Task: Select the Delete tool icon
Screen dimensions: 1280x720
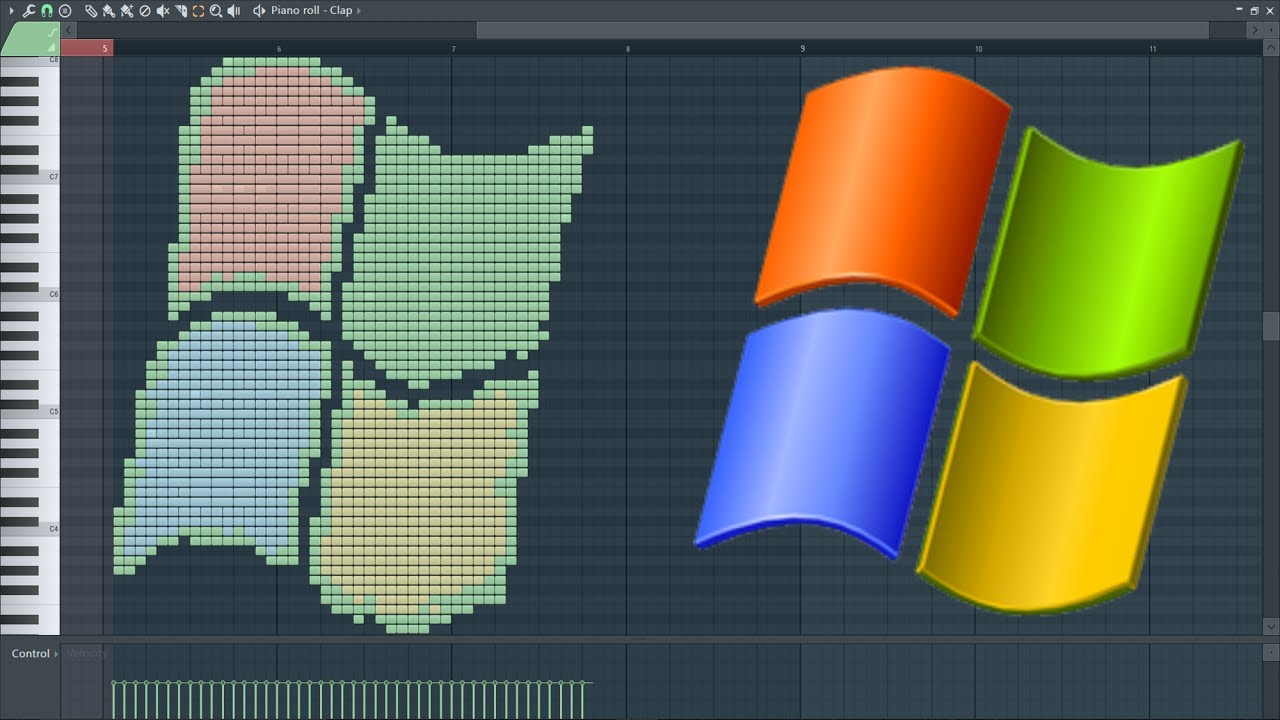Action: click(x=145, y=11)
